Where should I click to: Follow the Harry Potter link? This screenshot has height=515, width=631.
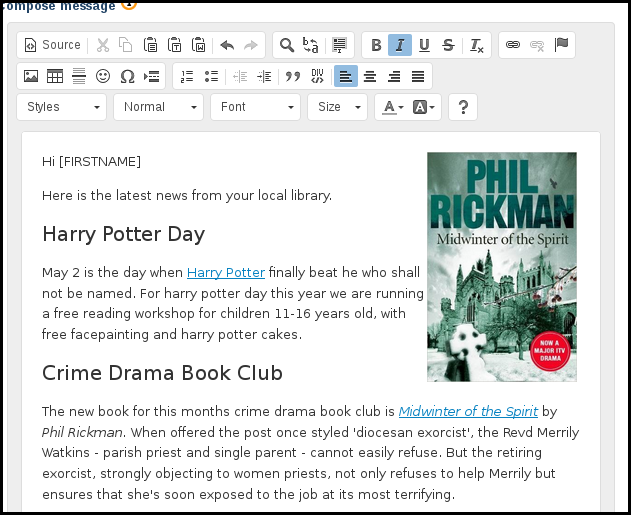226,273
